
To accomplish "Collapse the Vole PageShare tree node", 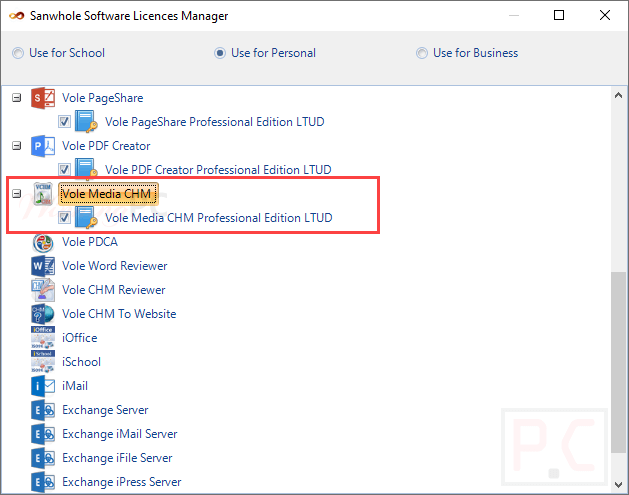I will click(16, 98).
